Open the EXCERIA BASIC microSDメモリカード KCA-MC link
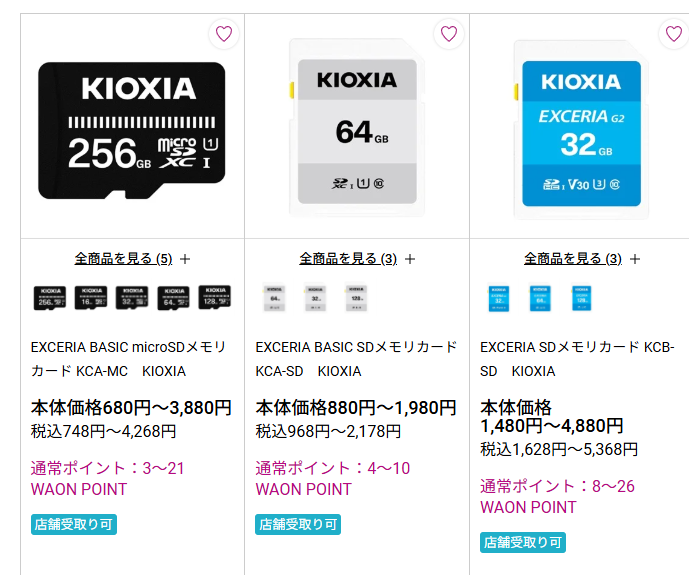Screen dimensions: 689x575 tap(128, 359)
